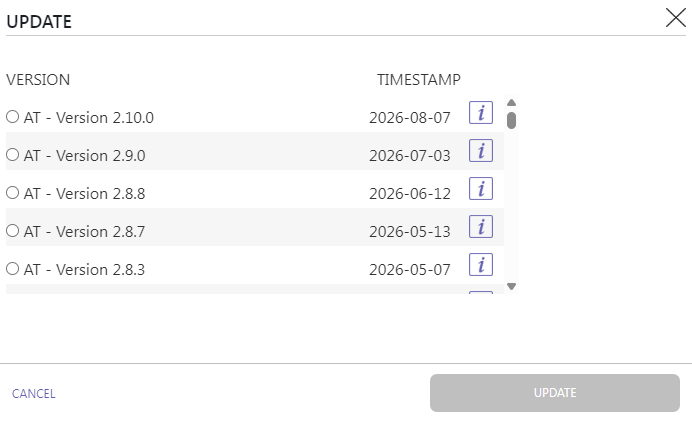The image size is (692, 422).
Task: Click the AT - Version 2.8.3 label
Action: (x=84, y=269)
